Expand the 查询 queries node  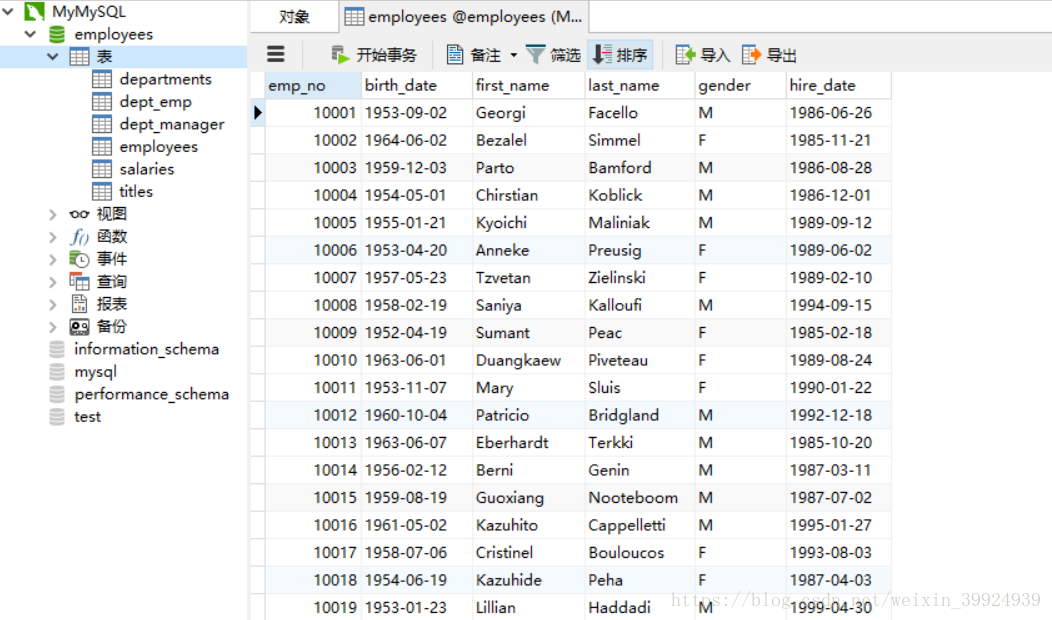[x=52, y=282]
